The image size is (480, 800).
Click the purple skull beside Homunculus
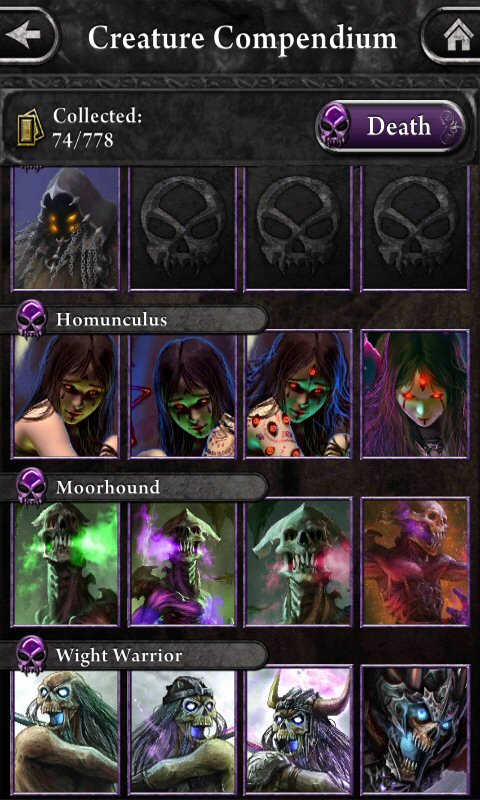click(31, 318)
